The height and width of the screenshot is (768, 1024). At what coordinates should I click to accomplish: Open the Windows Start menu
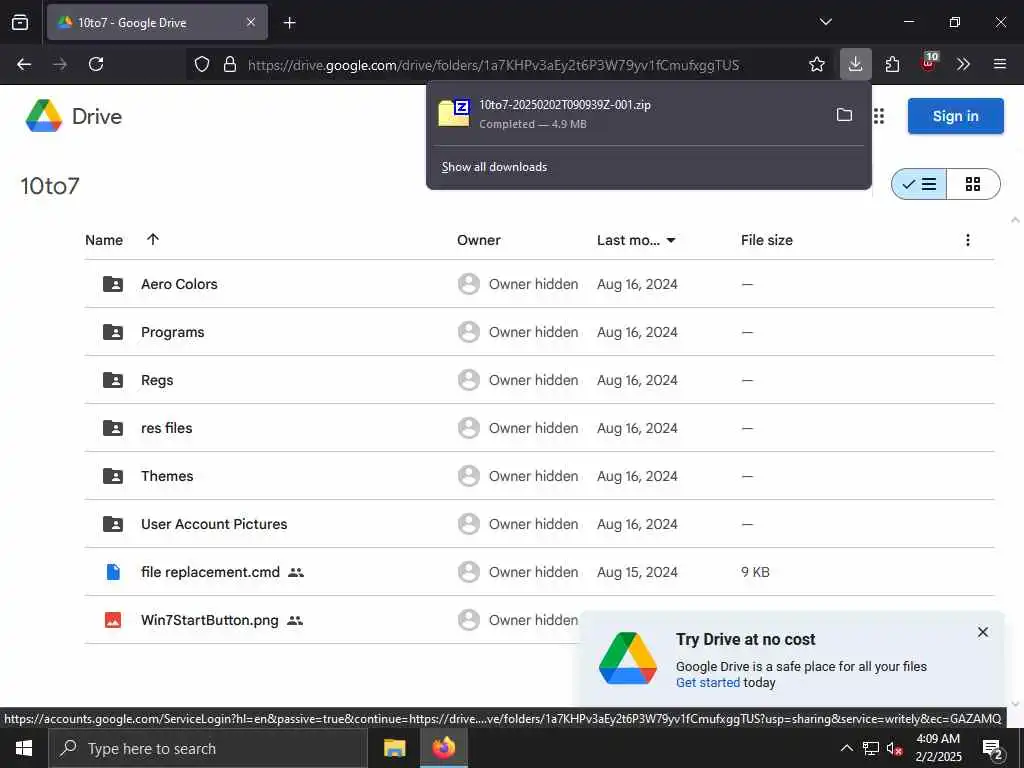pos(24,748)
